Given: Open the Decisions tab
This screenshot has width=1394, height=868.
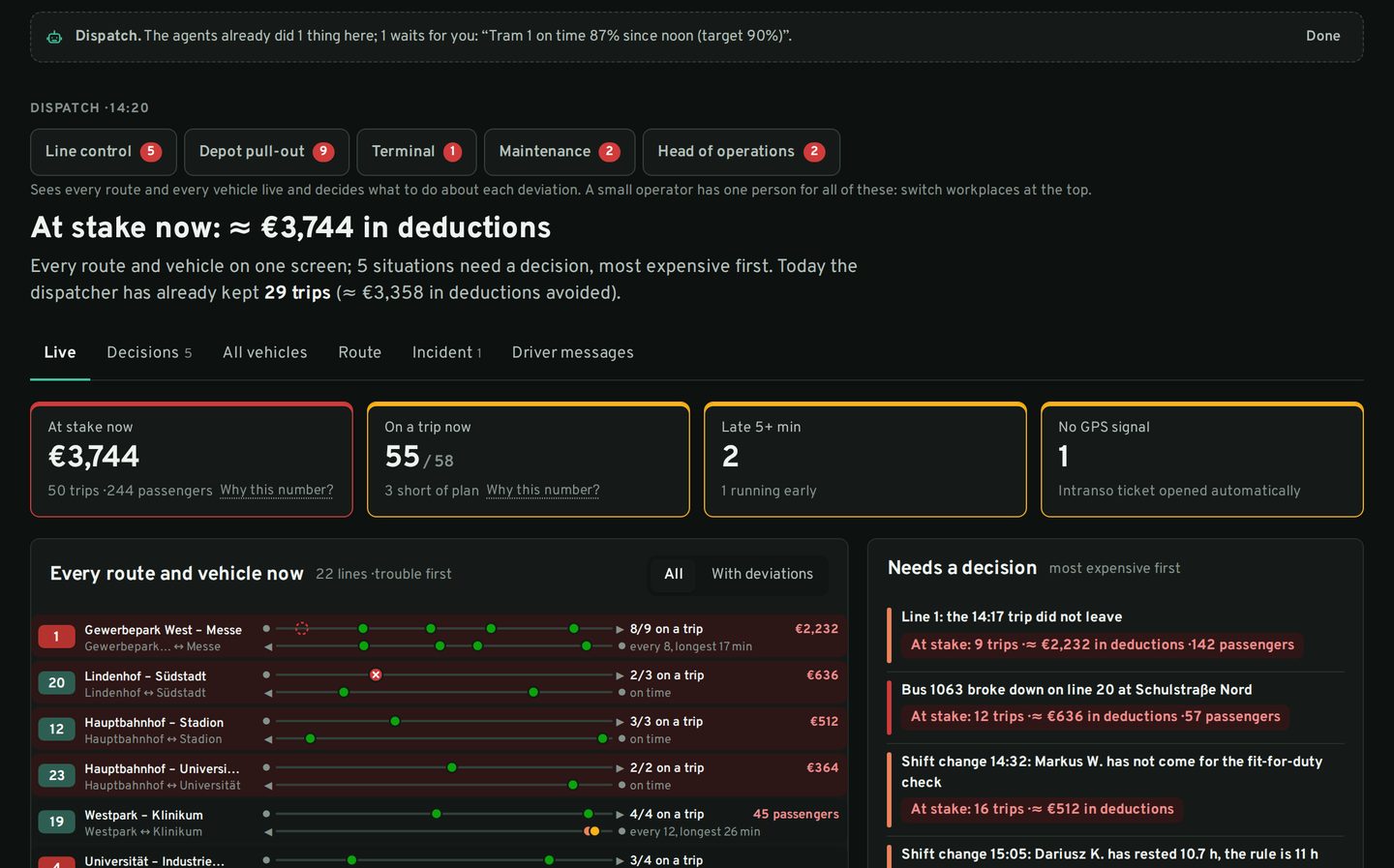Looking at the screenshot, I should pyautogui.click(x=149, y=352).
